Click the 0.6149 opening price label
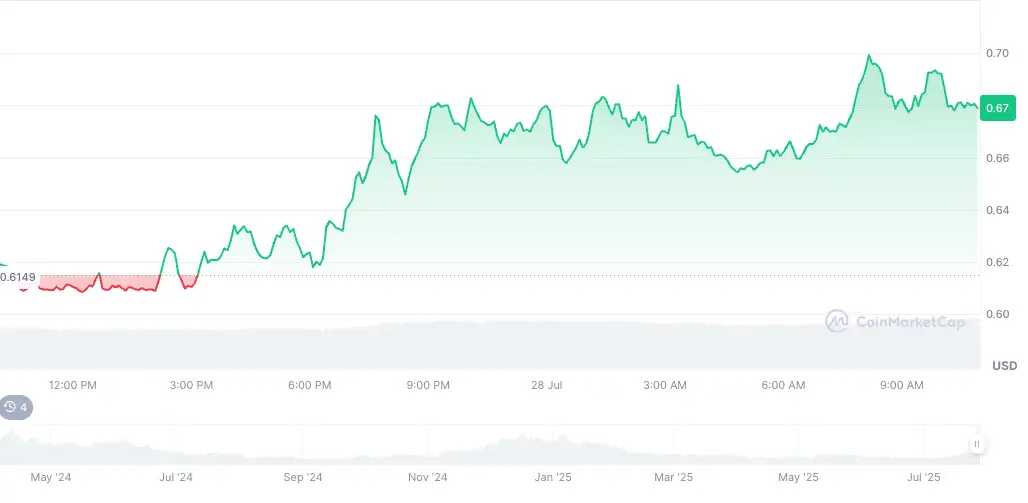The image size is (1028, 503). 17,277
